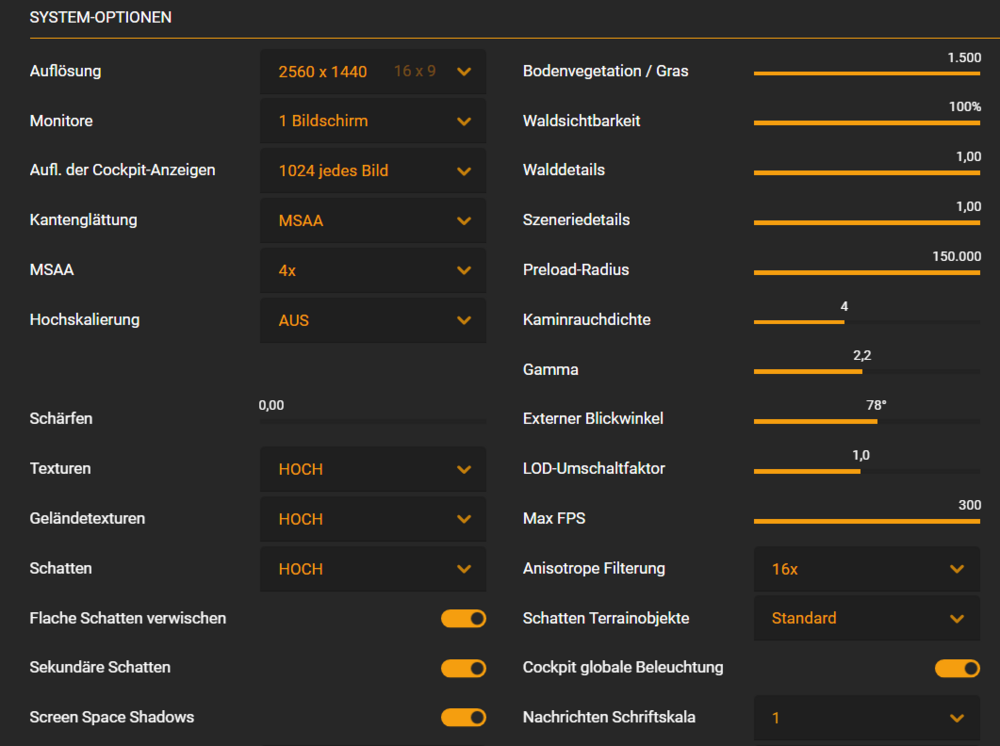
Task: Click the Texturen chevron arrow
Action: coord(463,470)
